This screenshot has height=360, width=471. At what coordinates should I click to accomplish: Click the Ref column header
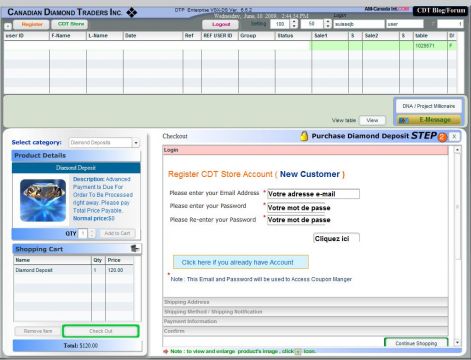tap(192, 36)
